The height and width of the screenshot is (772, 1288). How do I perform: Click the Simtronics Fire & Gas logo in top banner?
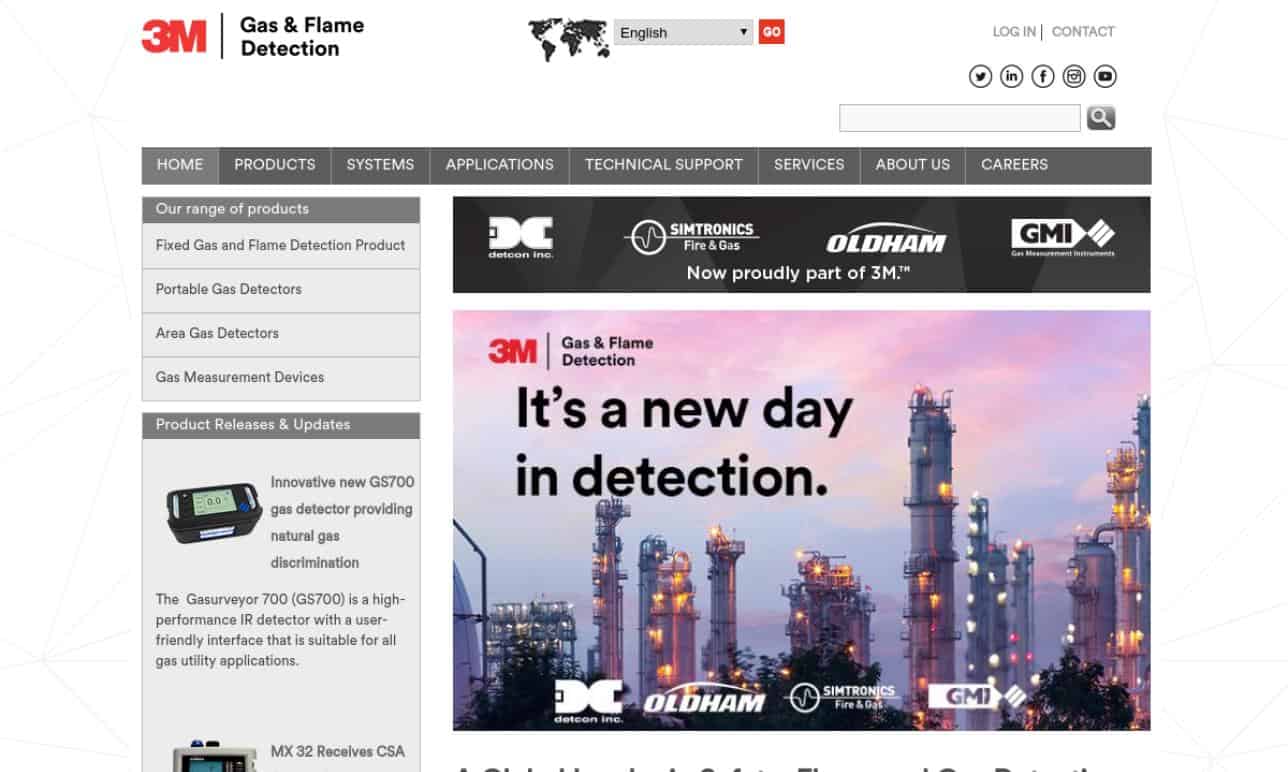point(692,236)
